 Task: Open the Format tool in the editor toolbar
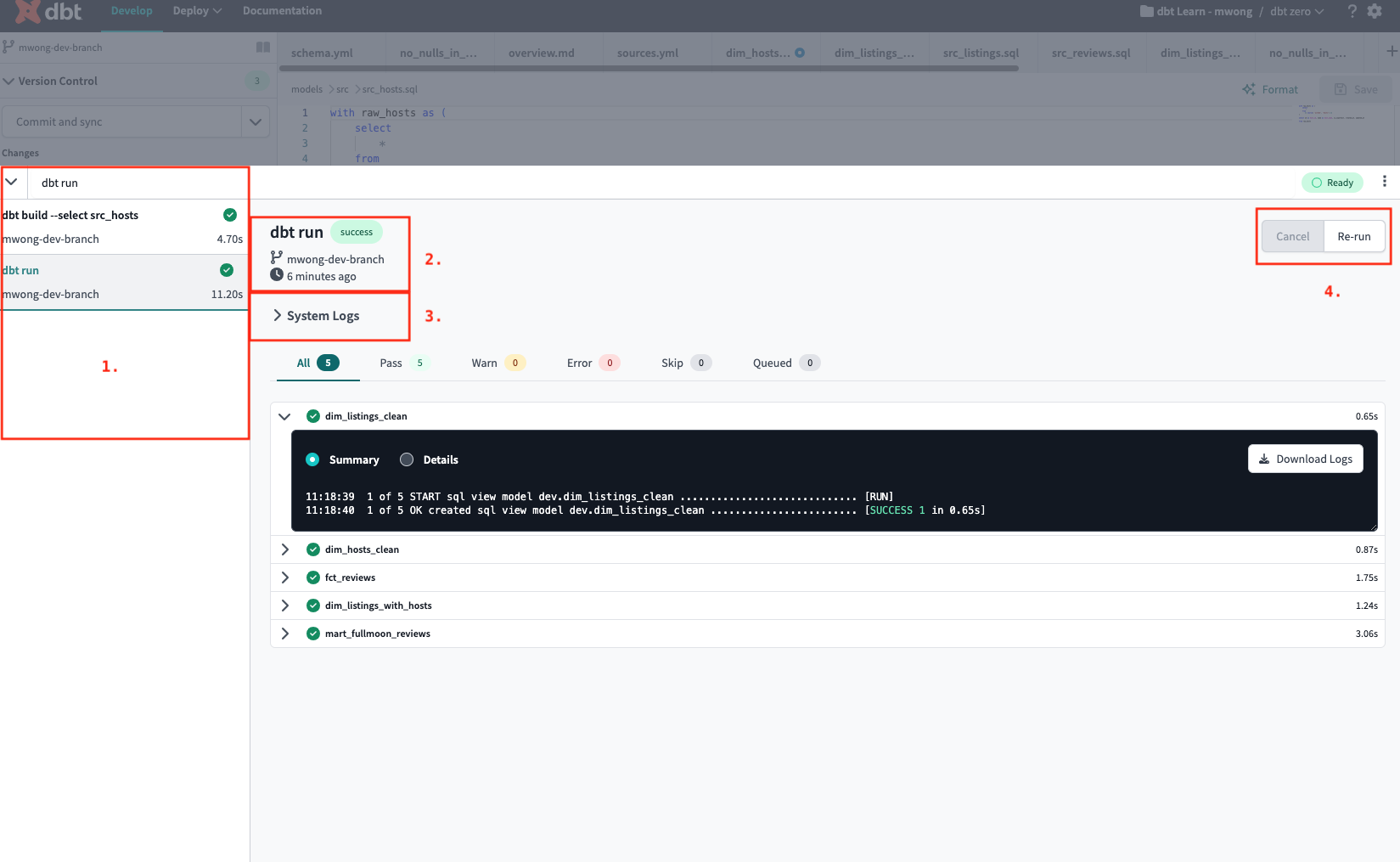1270,89
